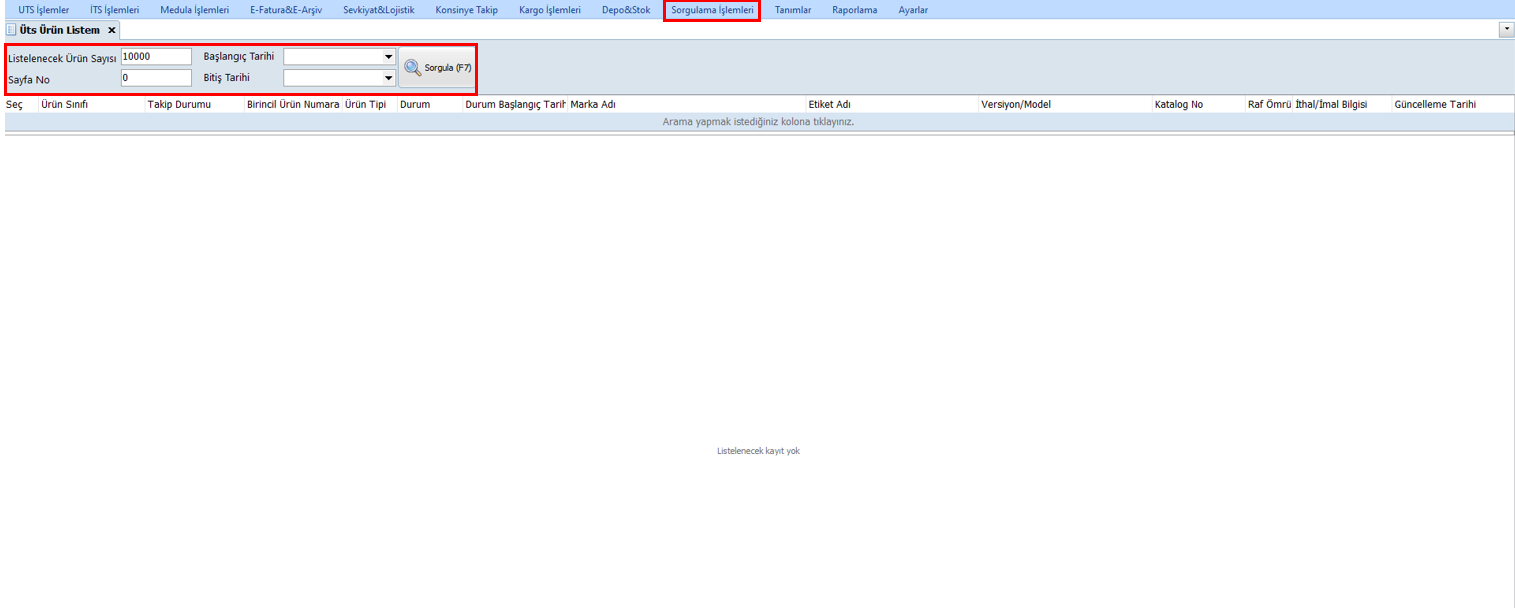The height and width of the screenshot is (608, 1515).
Task: Open the Ayarlar menu
Action: pos(913,10)
